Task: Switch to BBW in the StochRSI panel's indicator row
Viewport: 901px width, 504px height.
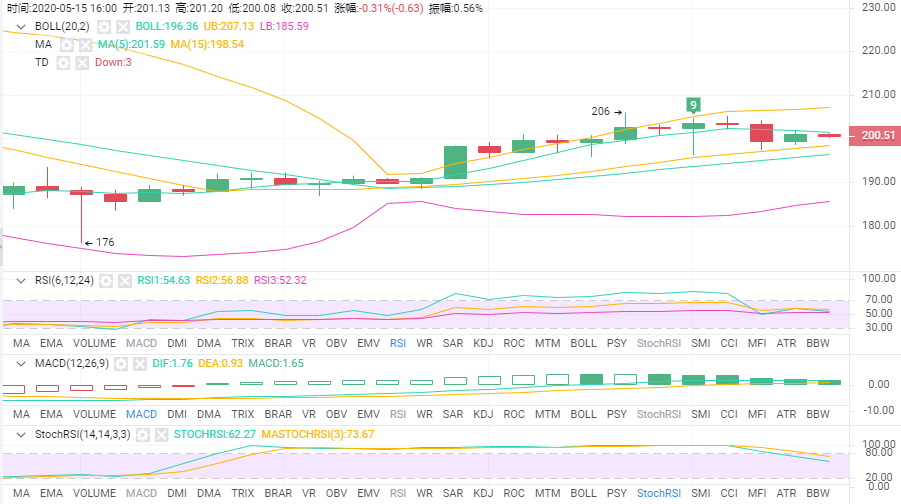Action: pos(817,494)
